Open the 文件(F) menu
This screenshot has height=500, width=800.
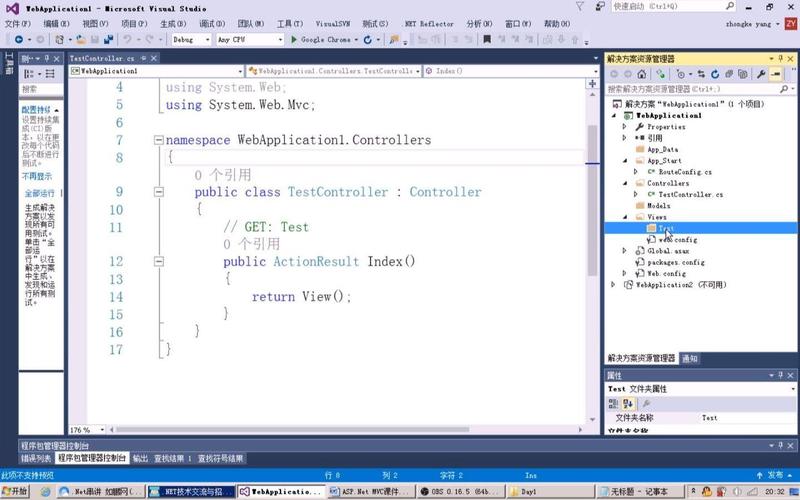pyautogui.click(x=18, y=23)
